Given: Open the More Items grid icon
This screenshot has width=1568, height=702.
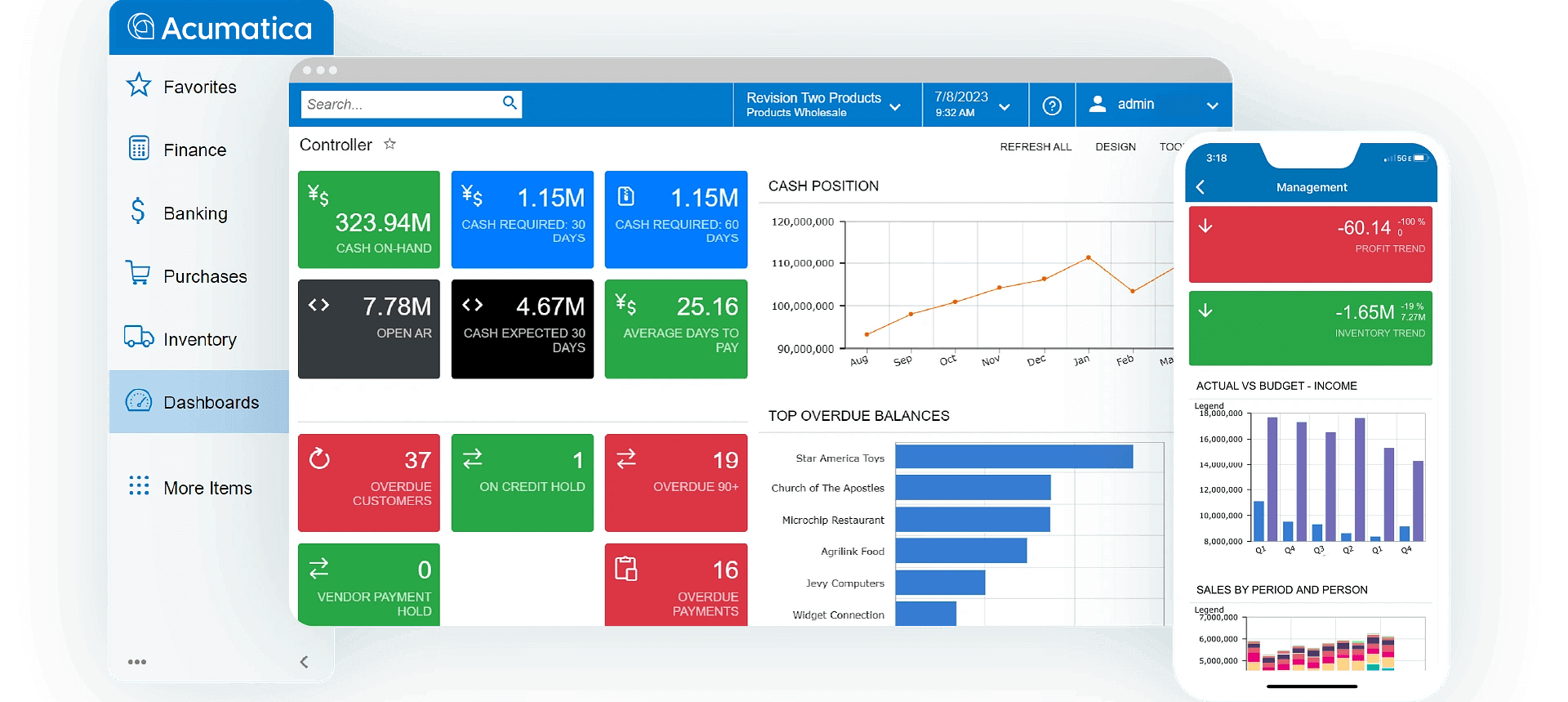Looking at the screenshot, I should click(x=139, y=486).
